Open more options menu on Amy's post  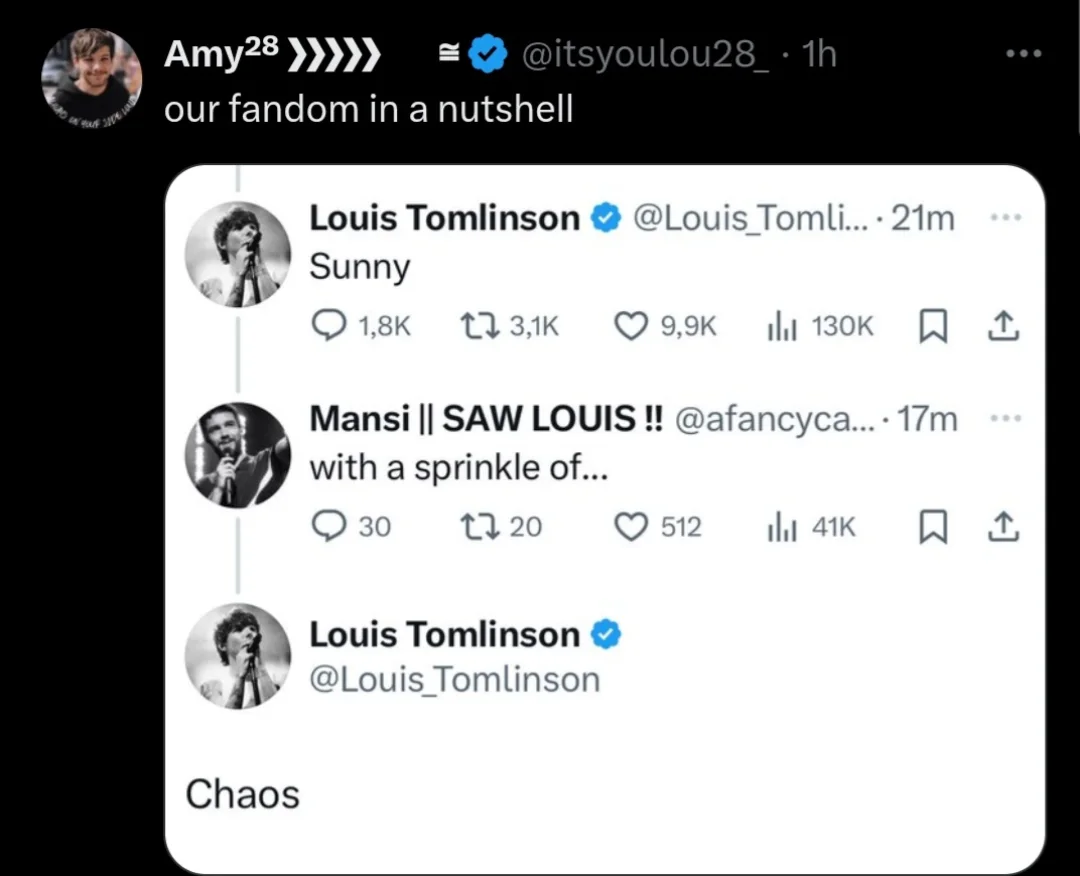coord(1024,53)
